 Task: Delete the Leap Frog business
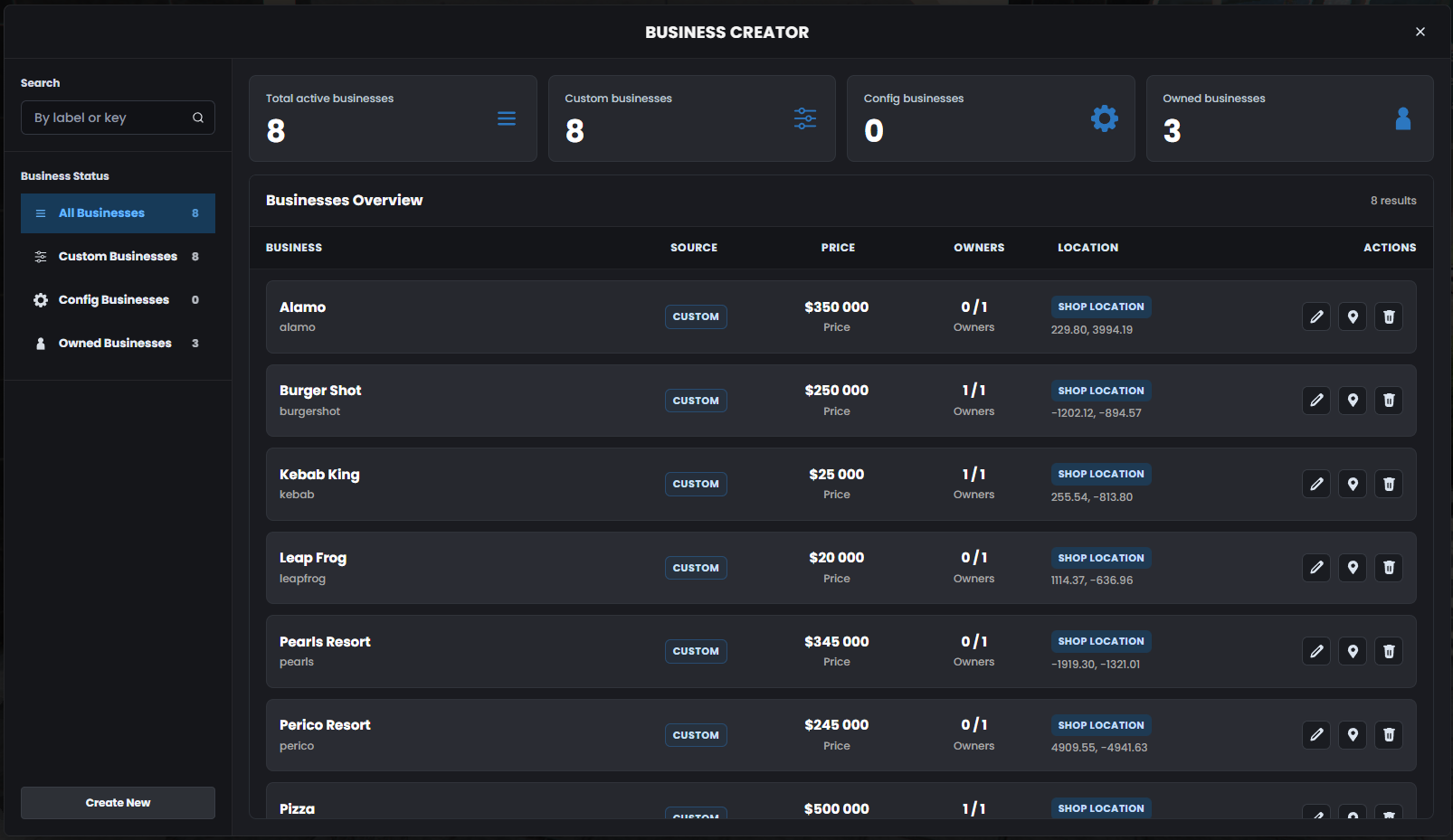1389,568
